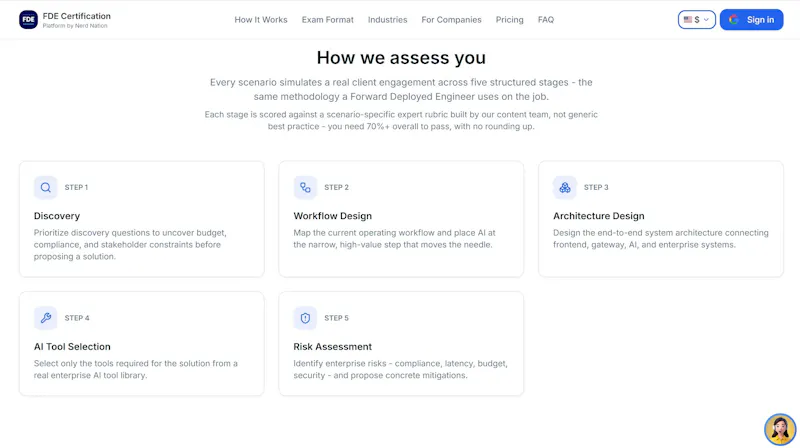This screenshot has height=448, width=800.
Task: Open the chat assistant avatar
Action: (780, 429)
